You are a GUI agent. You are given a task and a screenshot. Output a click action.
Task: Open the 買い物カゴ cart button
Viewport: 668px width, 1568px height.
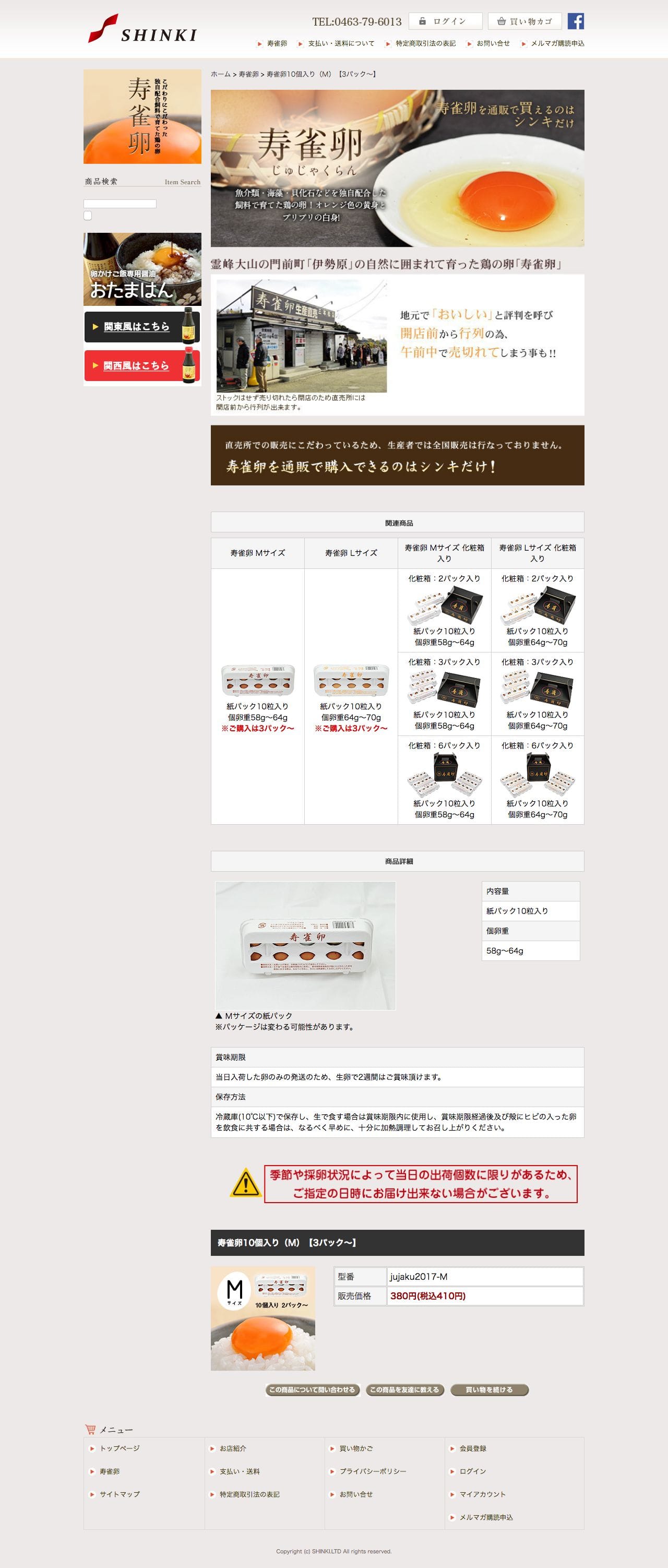pyautogui.click(x=524, y=21)
